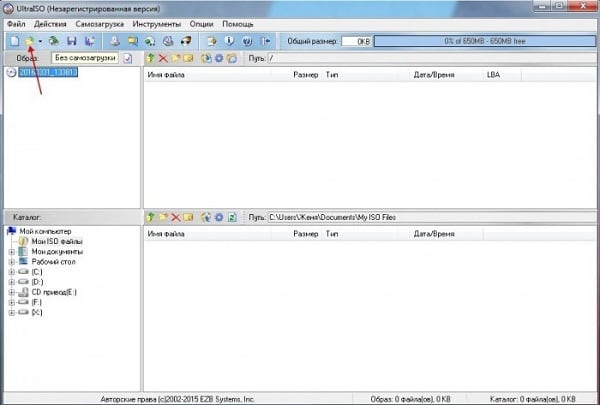Viewport: 600px width, 405px height.
Task: Expand the (C:) drive node
Action: point(12,272)
